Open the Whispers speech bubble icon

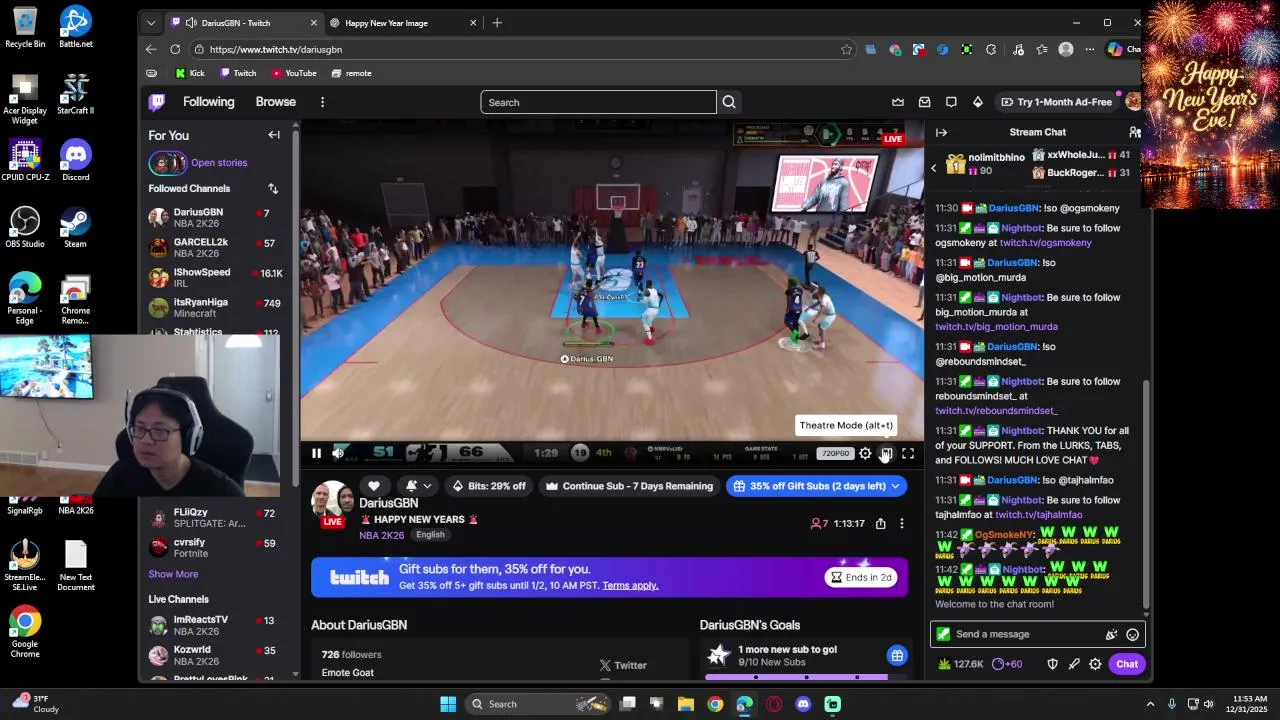coord(951,102)
